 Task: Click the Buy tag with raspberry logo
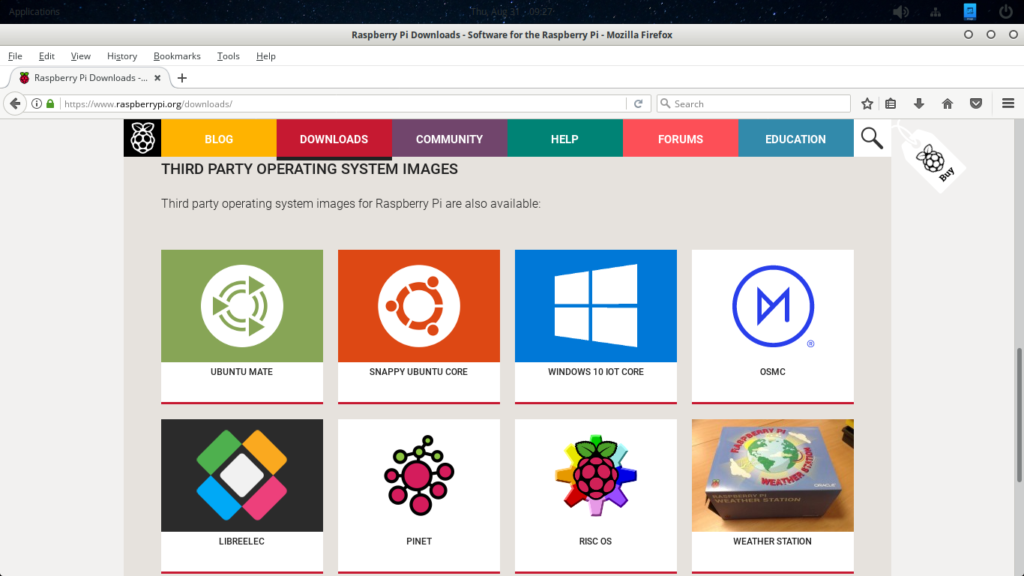(x=933, y=160)
